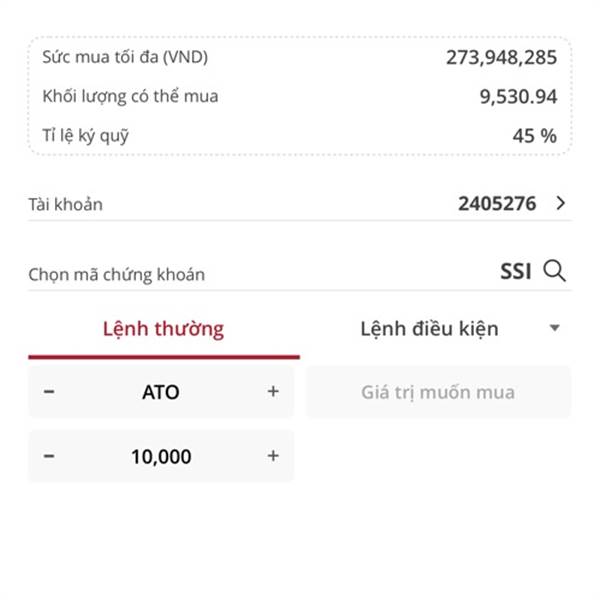The image size is (600, 600).
Task: Edit the 10,000 quantity field
Action: (161, 456)
